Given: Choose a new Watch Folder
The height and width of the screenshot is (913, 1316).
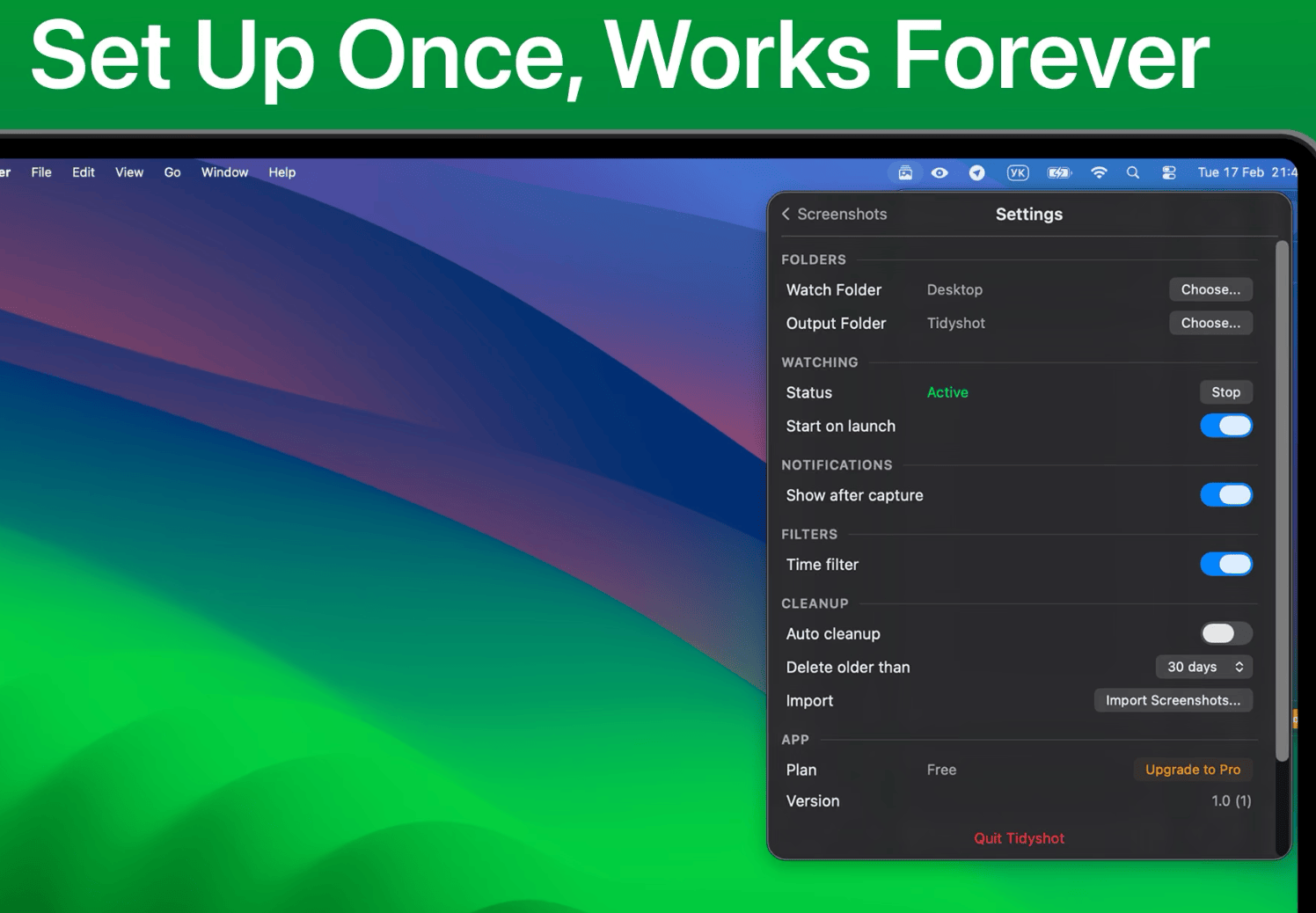Looking at the screenshot, I should 1210,289.
